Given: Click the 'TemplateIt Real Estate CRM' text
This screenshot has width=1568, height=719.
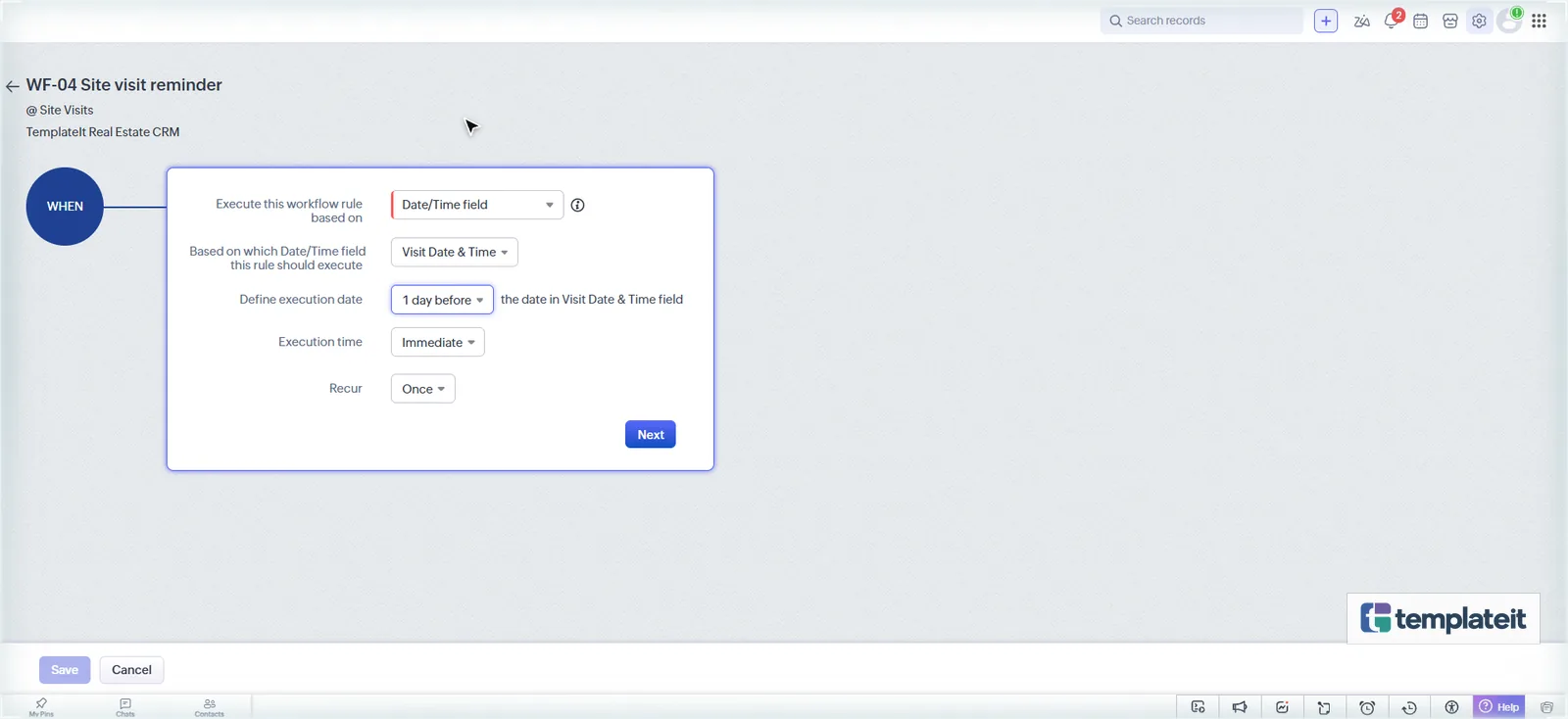Looking at the screenshot, I should (103, 132).
